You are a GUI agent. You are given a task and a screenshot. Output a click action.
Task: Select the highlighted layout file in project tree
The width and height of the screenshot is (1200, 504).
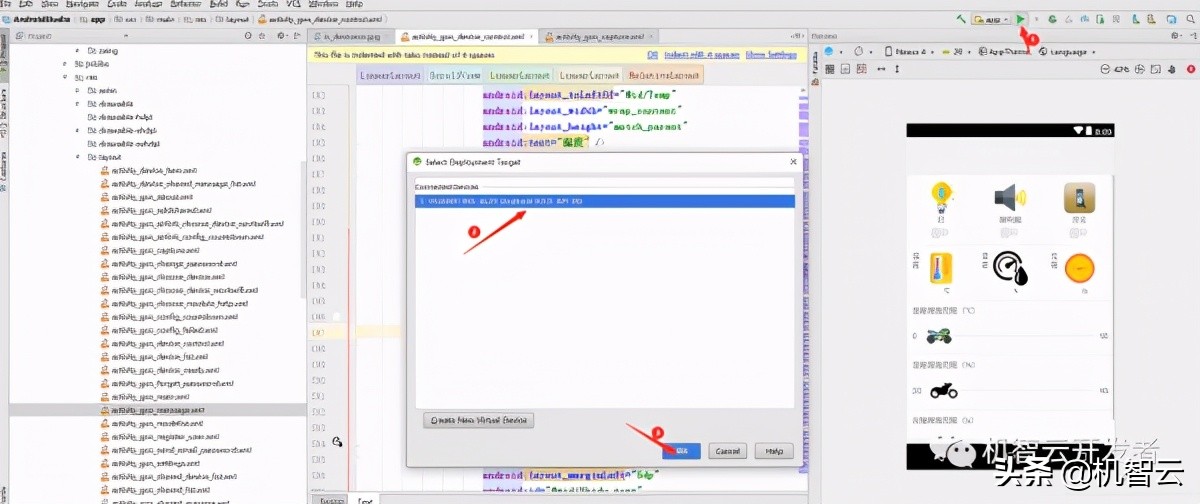pyautogui.click(x=157, y=410)
